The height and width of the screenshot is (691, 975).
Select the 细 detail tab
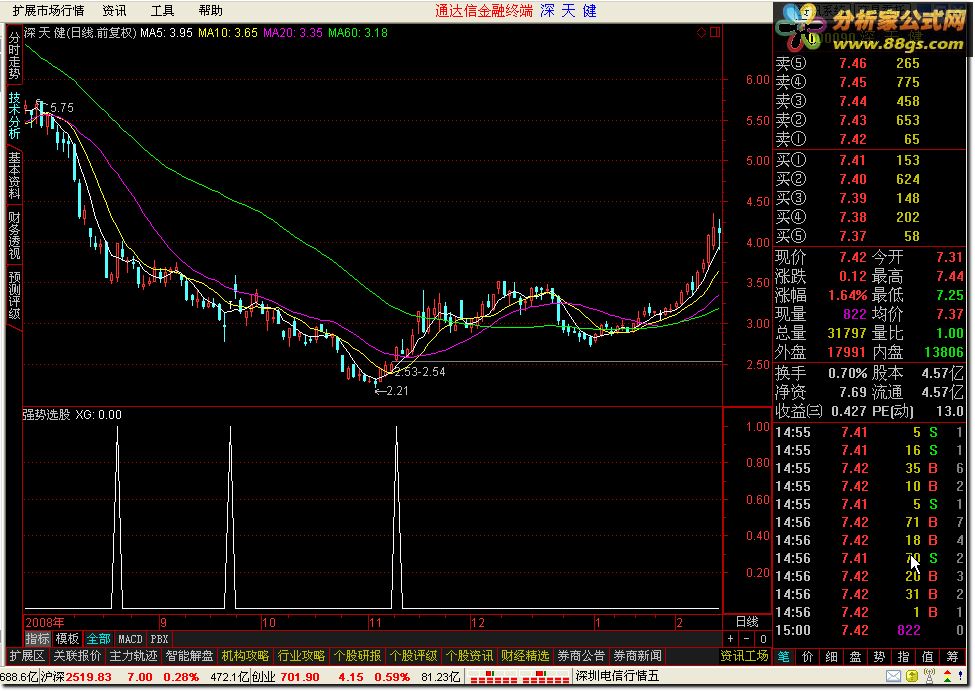(831, 656)
